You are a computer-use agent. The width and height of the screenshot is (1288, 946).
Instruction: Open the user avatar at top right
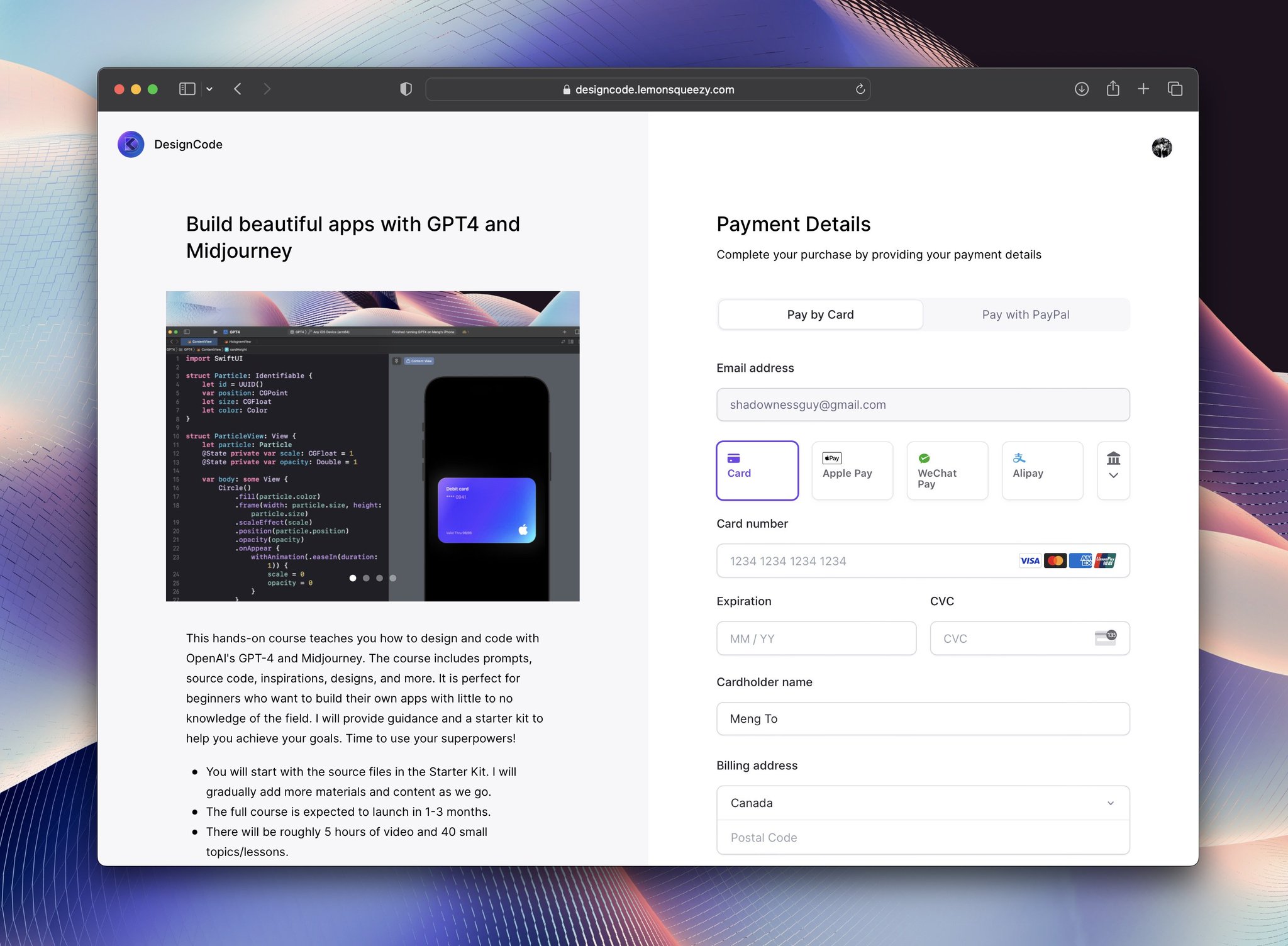(1162, 148)
